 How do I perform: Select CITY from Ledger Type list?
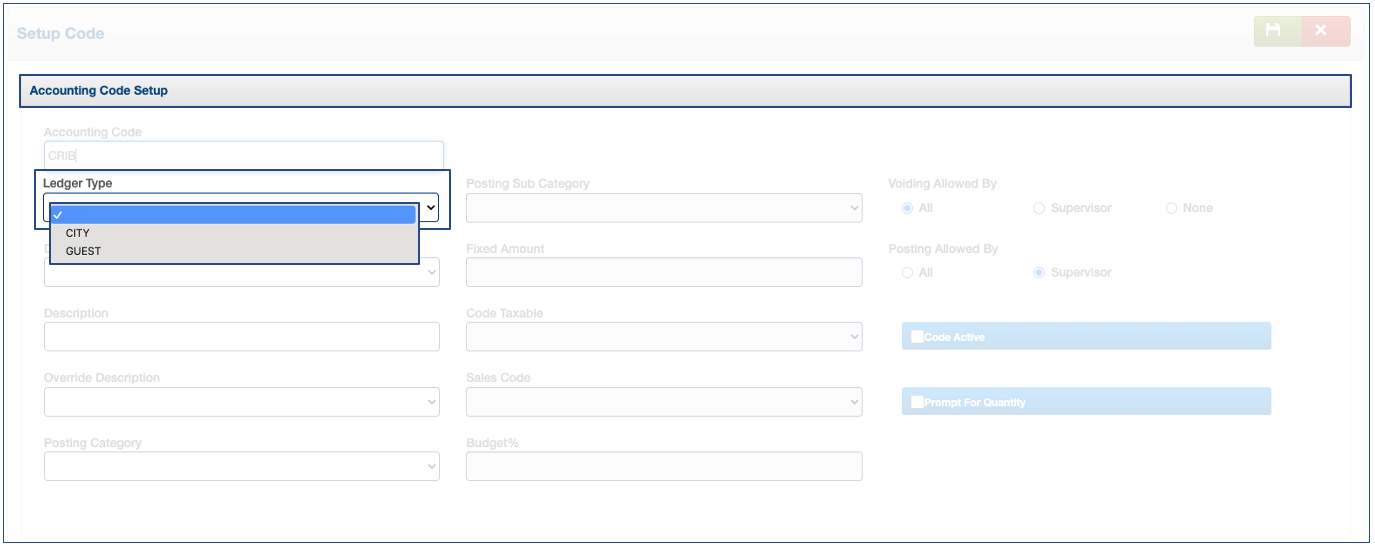78,233
